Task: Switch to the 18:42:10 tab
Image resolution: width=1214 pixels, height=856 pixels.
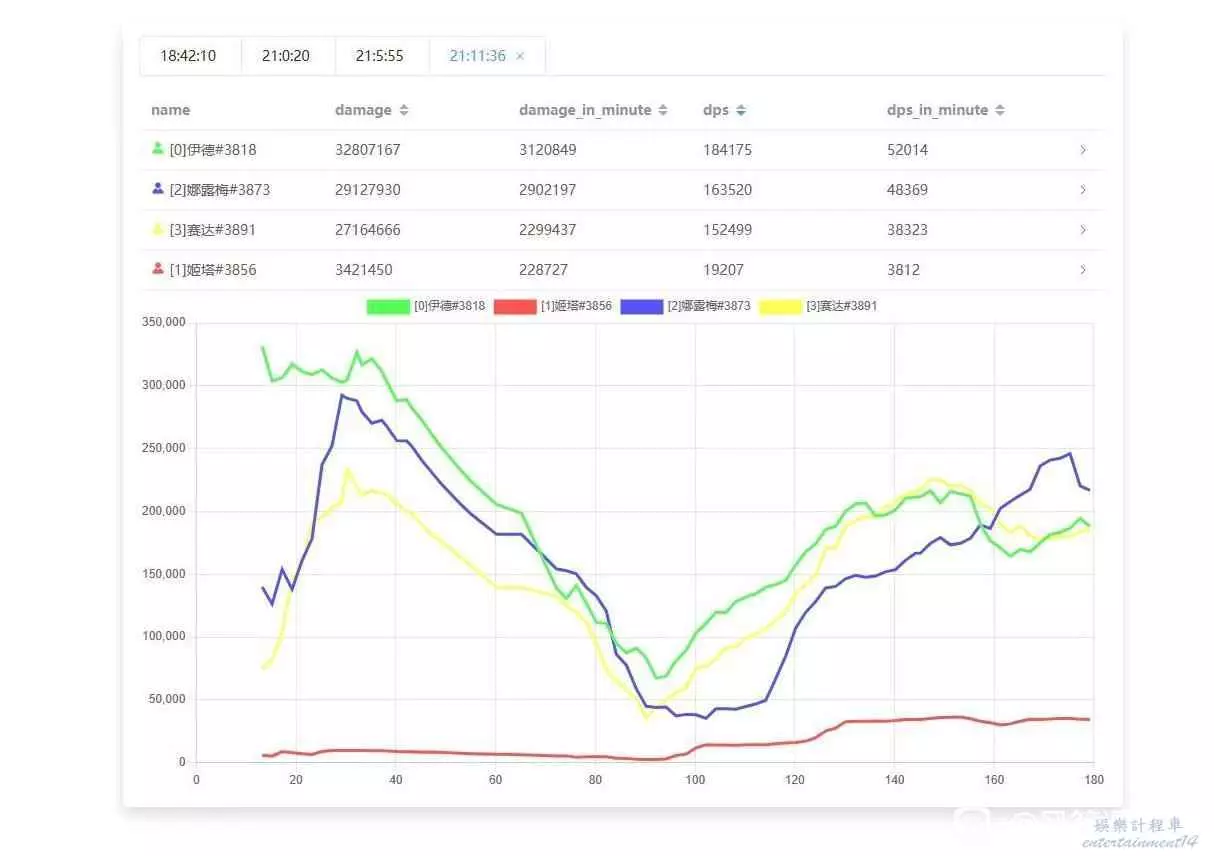Action: coord(188,56)
